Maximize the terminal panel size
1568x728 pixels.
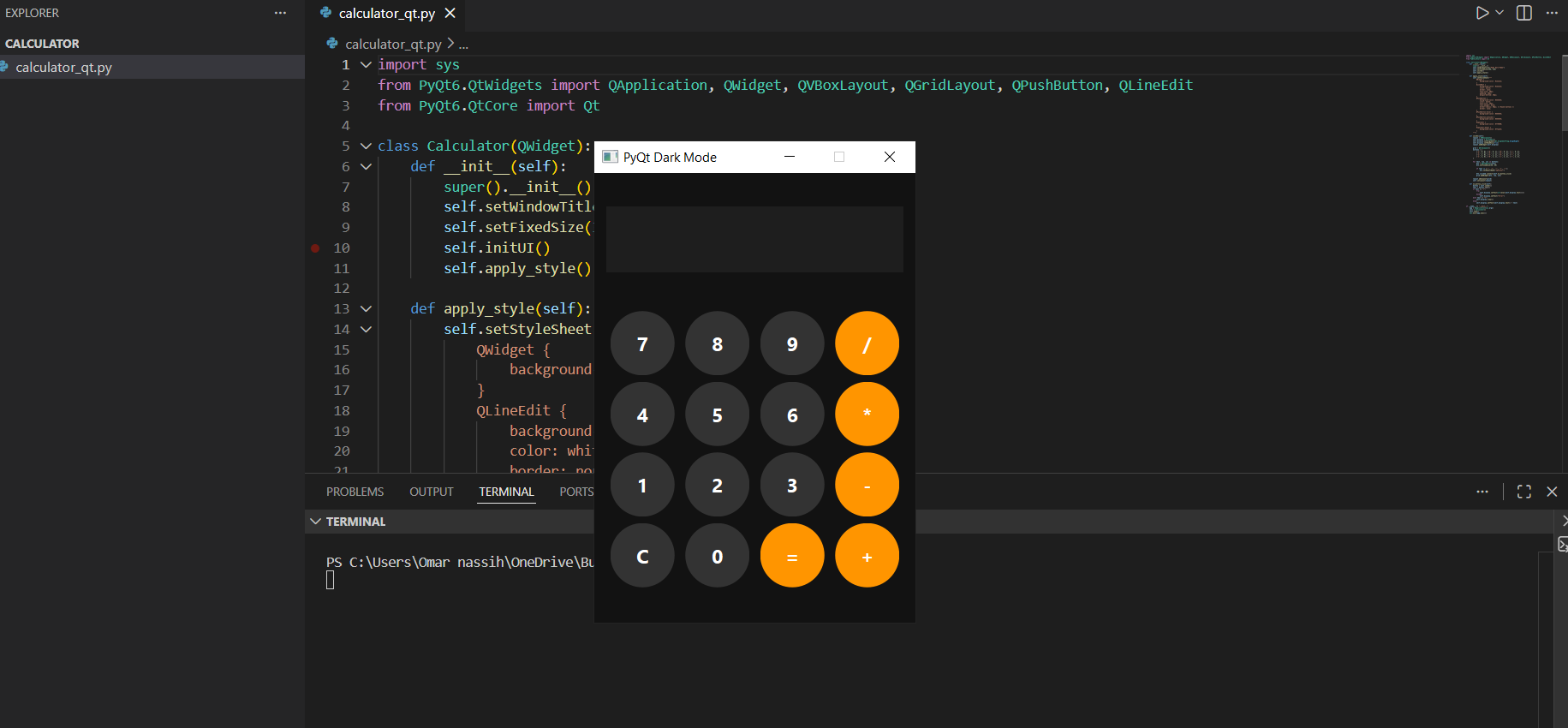point(1524,492)
